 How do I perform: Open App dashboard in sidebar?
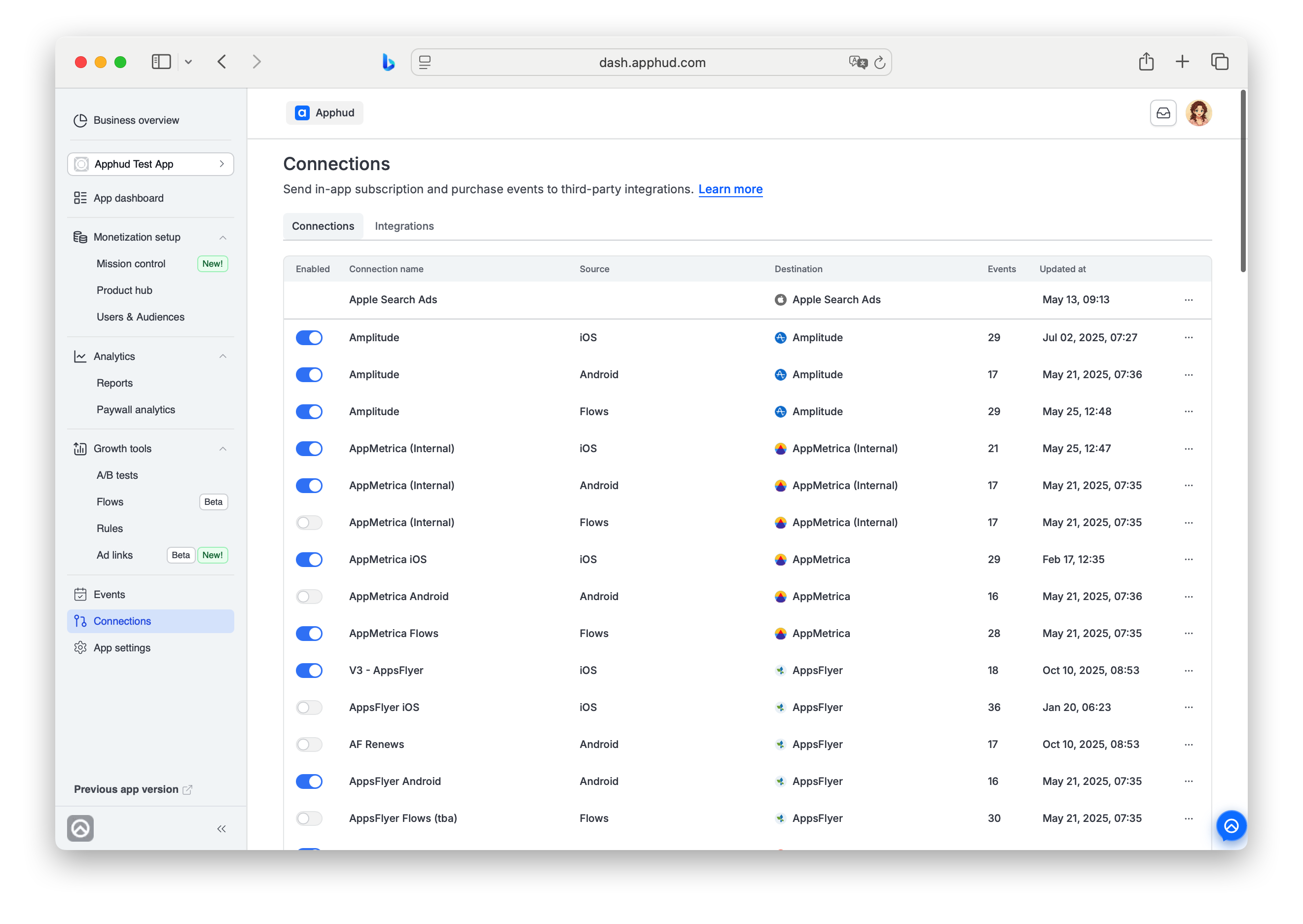pos(128,198)
